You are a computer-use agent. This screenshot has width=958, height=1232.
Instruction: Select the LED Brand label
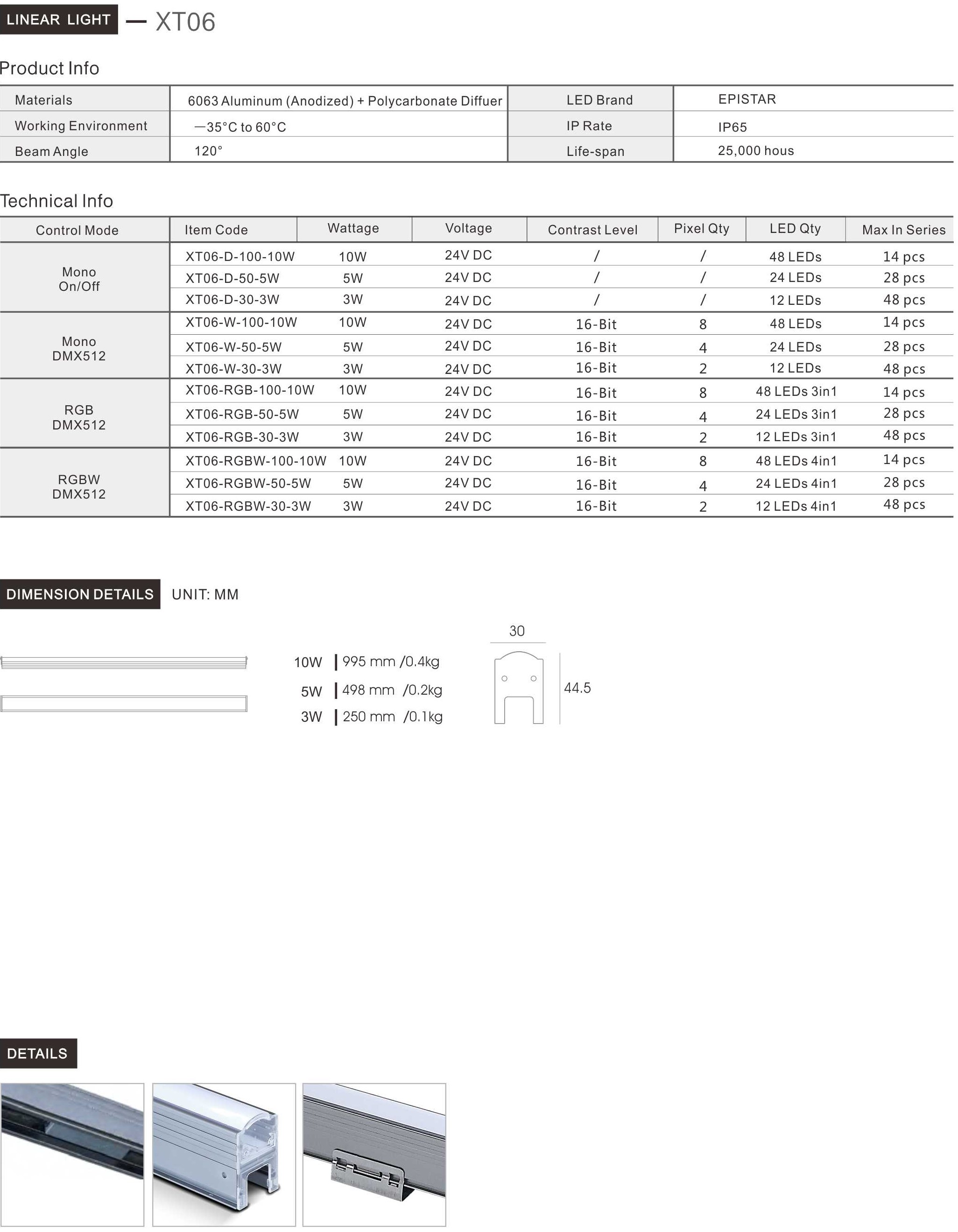pyautogui.click(x=600, y=100)
